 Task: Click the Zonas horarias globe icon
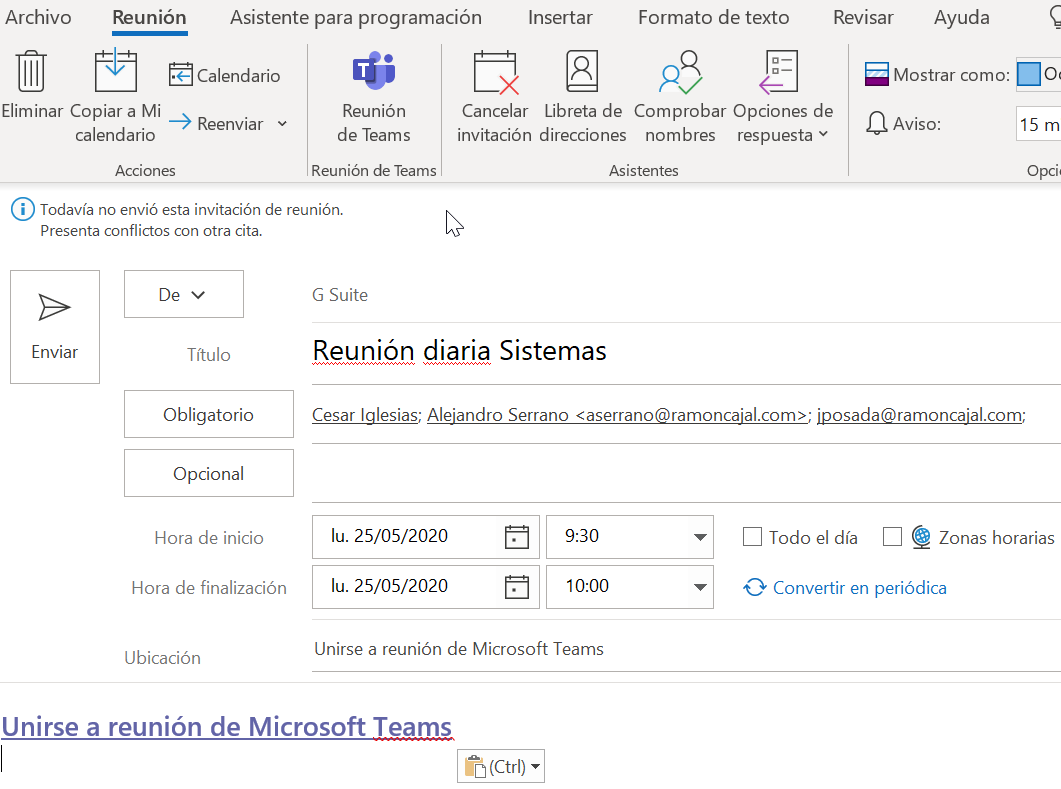(x=921, y=537)
